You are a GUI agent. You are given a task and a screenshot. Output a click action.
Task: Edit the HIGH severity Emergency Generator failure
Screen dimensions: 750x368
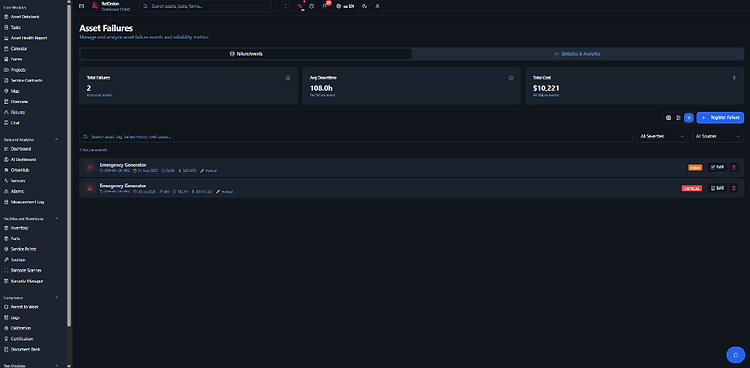[x=717, y=167]
